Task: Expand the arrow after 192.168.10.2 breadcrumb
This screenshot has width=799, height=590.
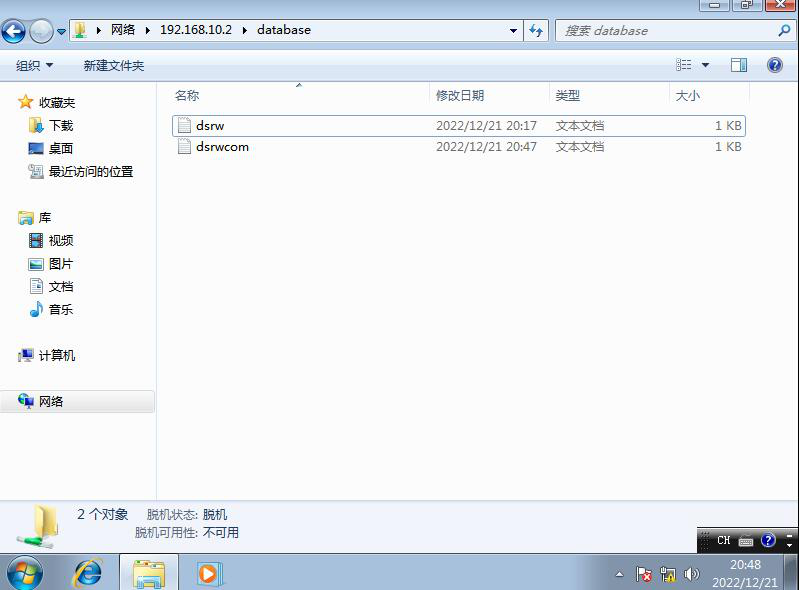Action: 245,31
